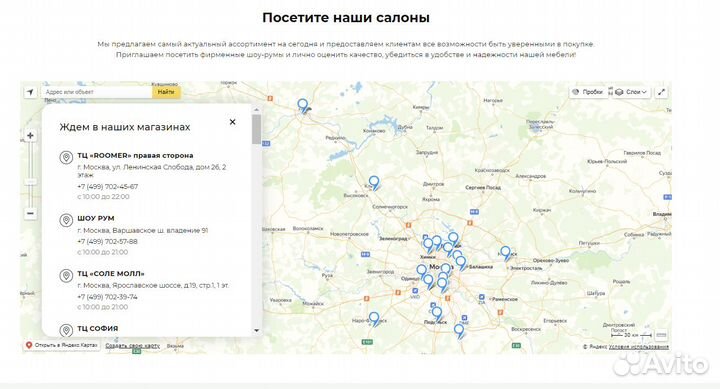Select store 'ТЦ «ROOMER» правая сторона'

tap(135, 155)
